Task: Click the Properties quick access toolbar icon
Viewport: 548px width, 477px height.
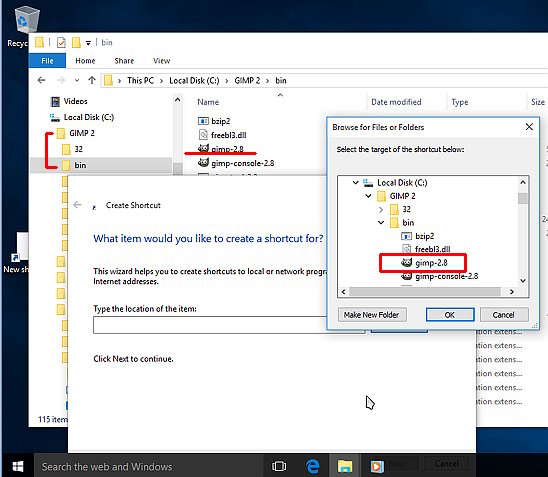Action: pyautogui.click(x=61, y=42)
